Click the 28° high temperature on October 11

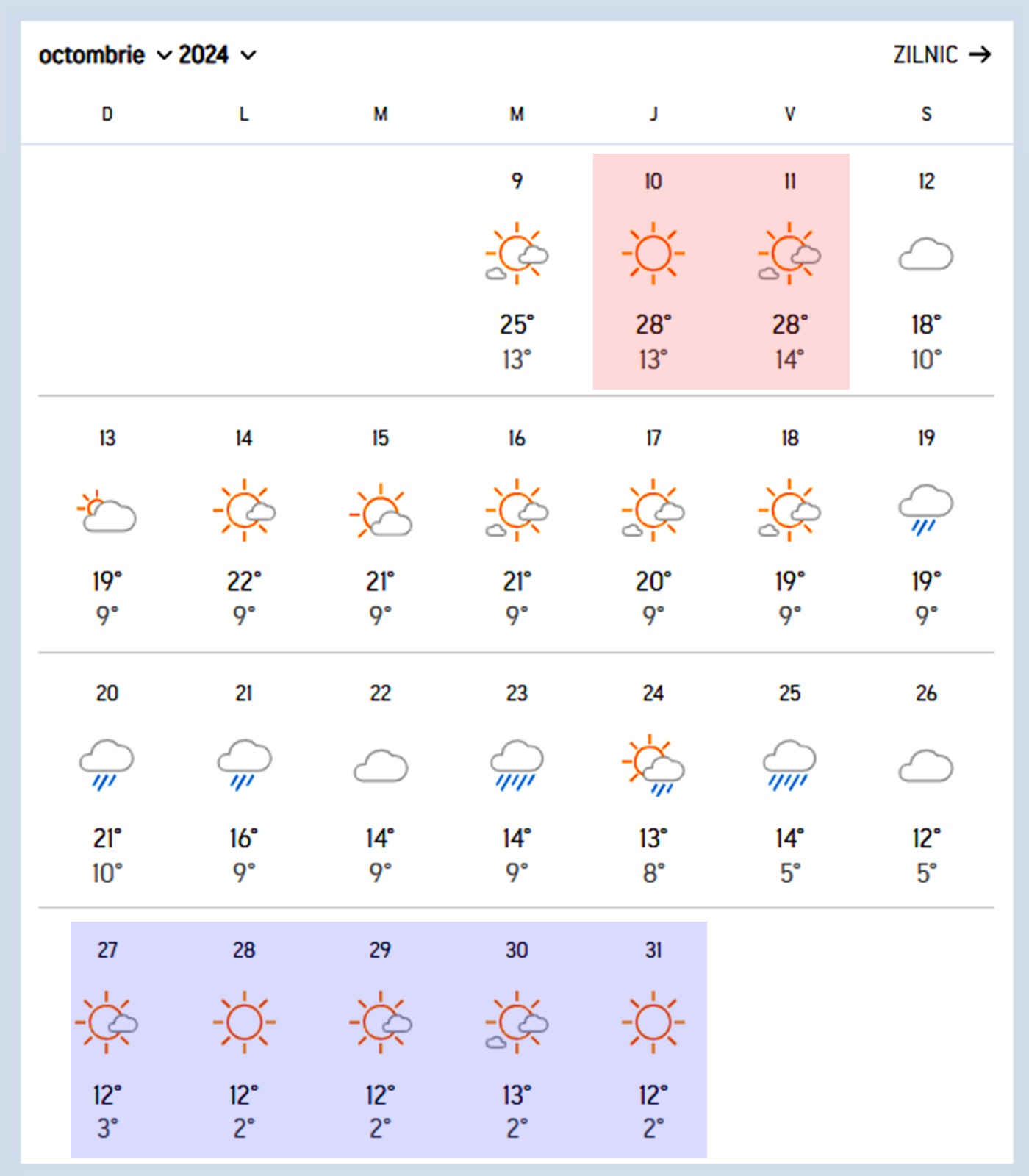[x=789, y=324]
